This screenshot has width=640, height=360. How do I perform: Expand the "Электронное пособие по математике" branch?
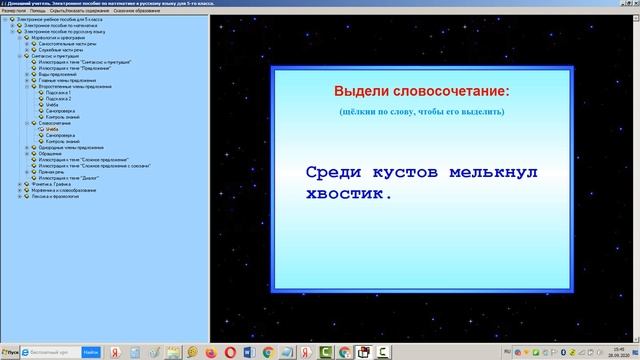click(12, 25)
